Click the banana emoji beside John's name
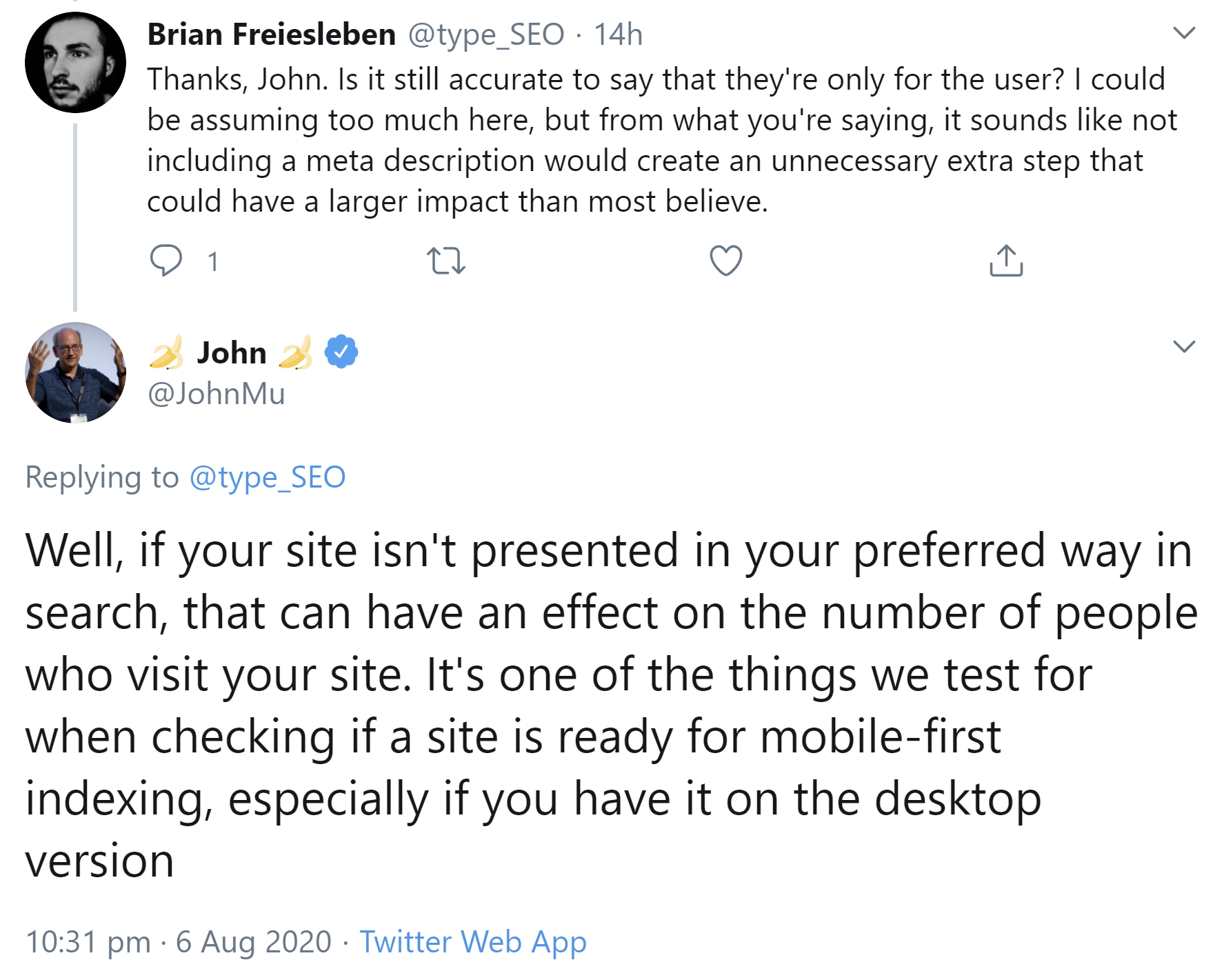 tap(166, 352)
